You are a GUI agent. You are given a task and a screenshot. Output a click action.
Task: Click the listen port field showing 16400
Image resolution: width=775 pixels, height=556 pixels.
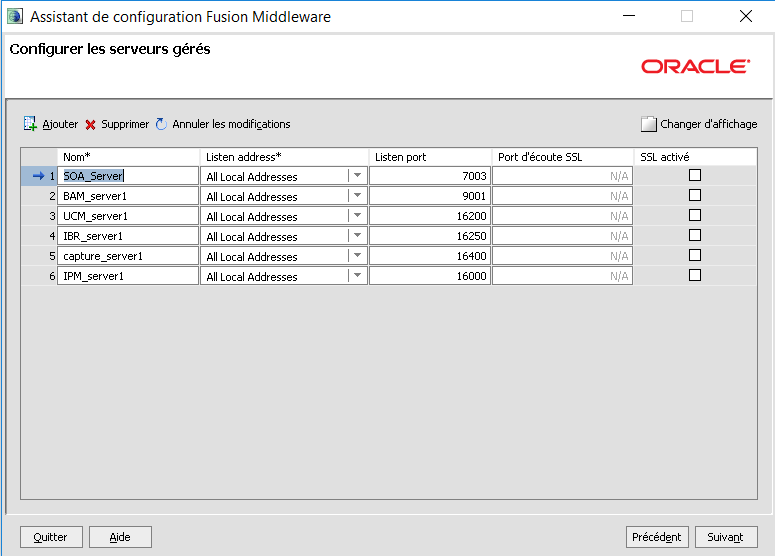(x=430, y=256)
